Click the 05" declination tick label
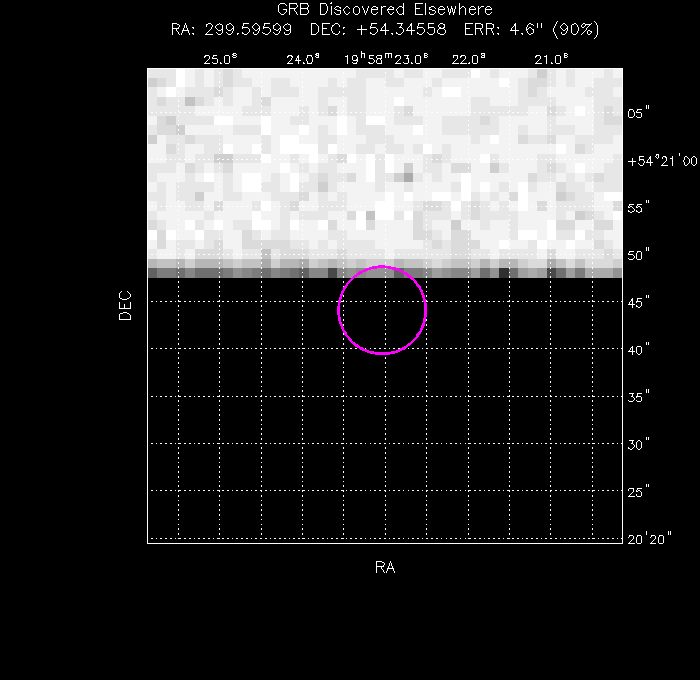This screenshot has height=680, width=700. (638, 114)
